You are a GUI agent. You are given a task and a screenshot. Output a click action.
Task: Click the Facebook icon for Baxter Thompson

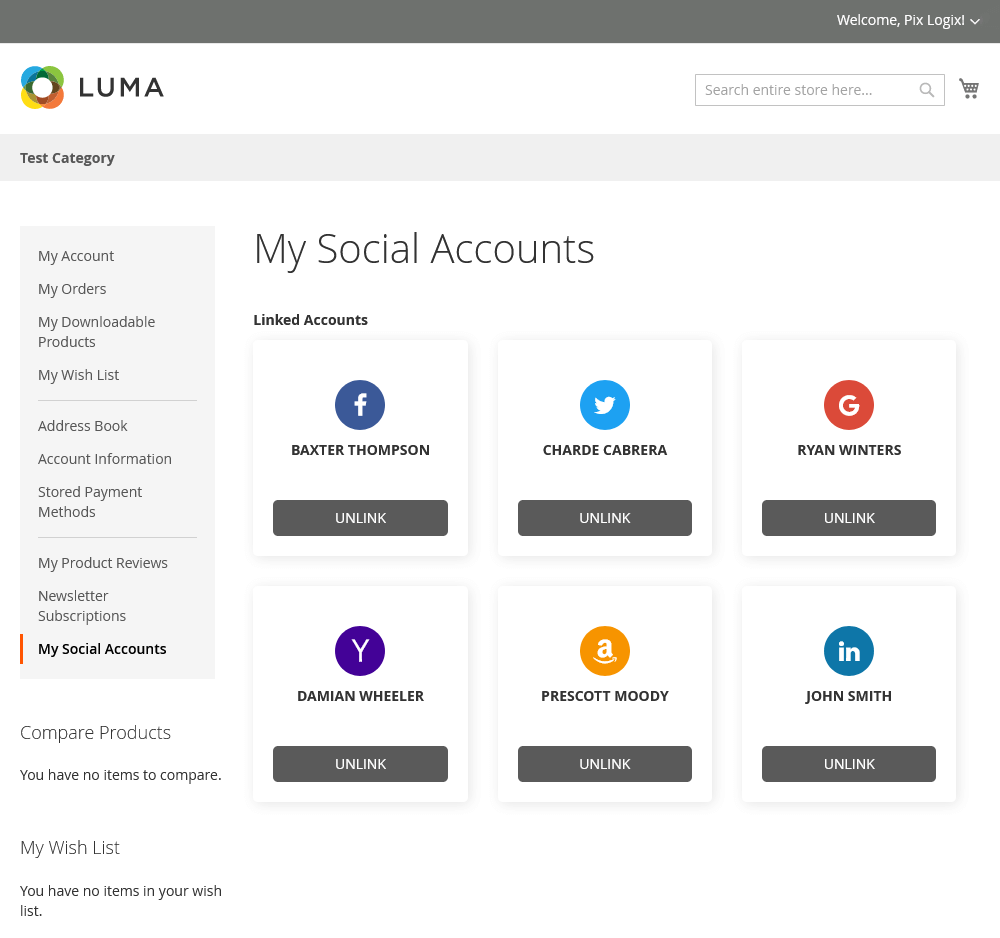[x=360, y=405]
